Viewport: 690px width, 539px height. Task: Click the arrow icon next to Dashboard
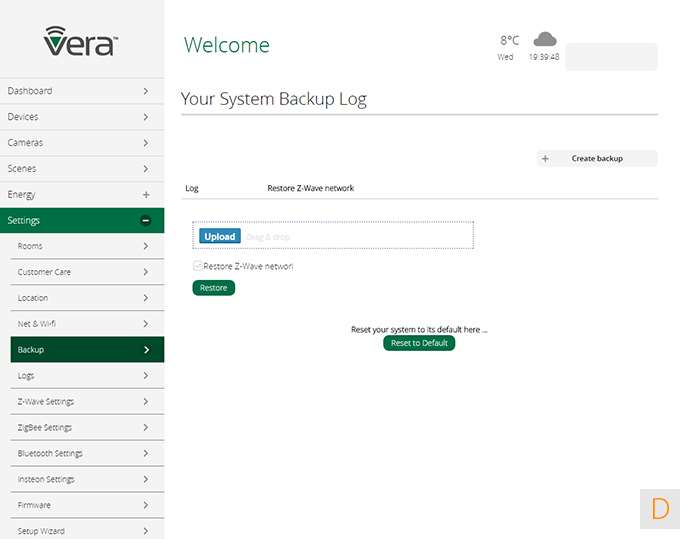(x=146, y=91)
